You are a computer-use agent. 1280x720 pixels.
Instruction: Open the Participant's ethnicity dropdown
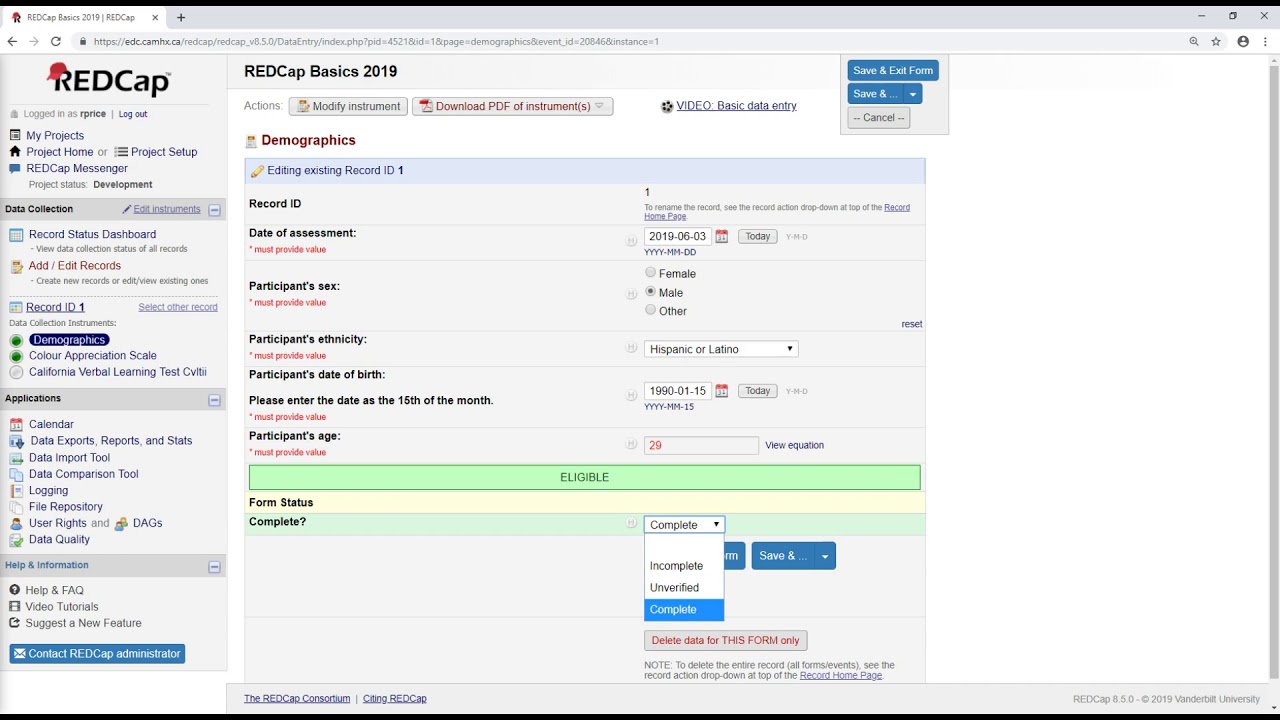click(721, 349)
